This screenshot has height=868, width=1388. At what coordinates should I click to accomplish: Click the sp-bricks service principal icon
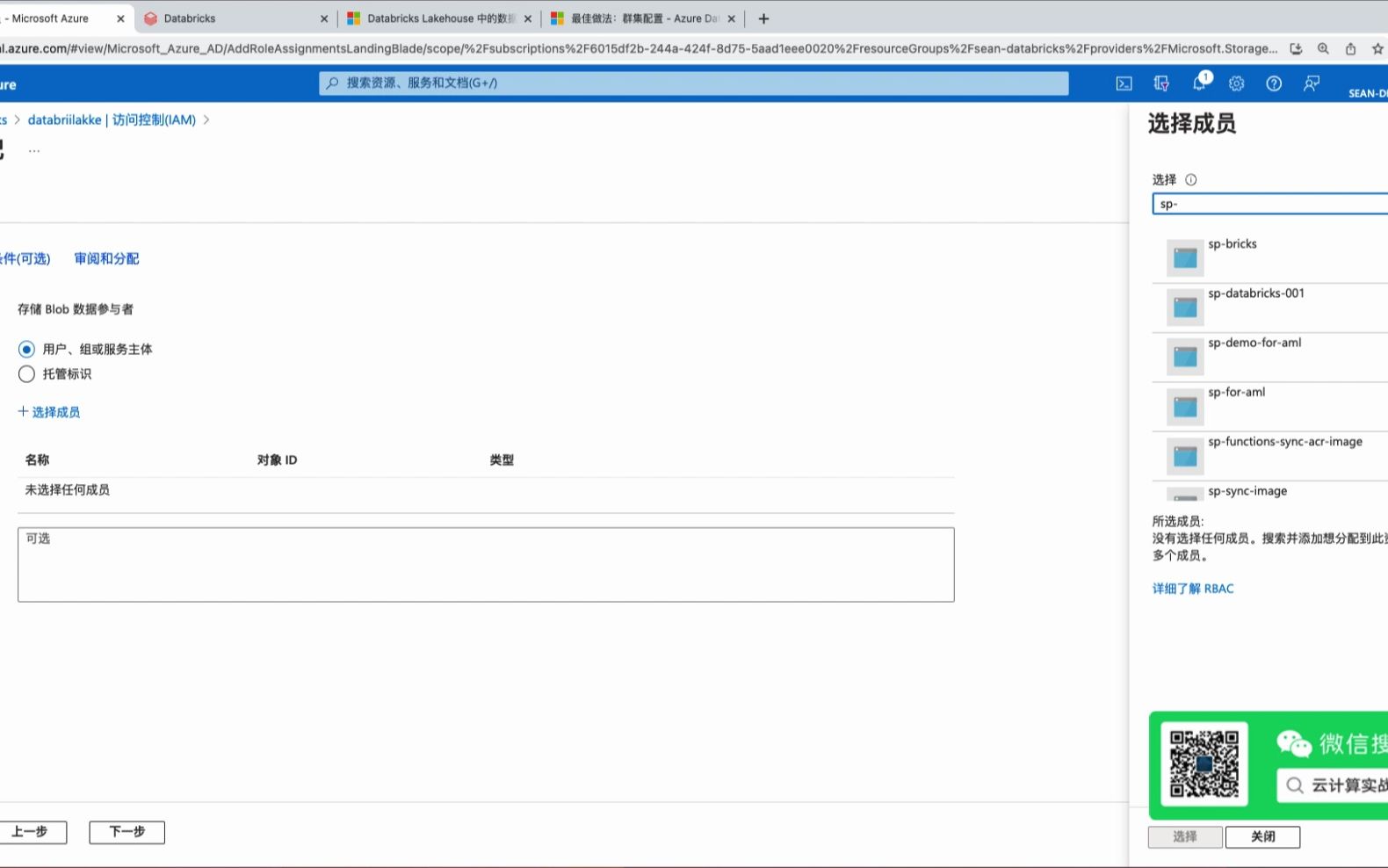(x=1185, y=257)
